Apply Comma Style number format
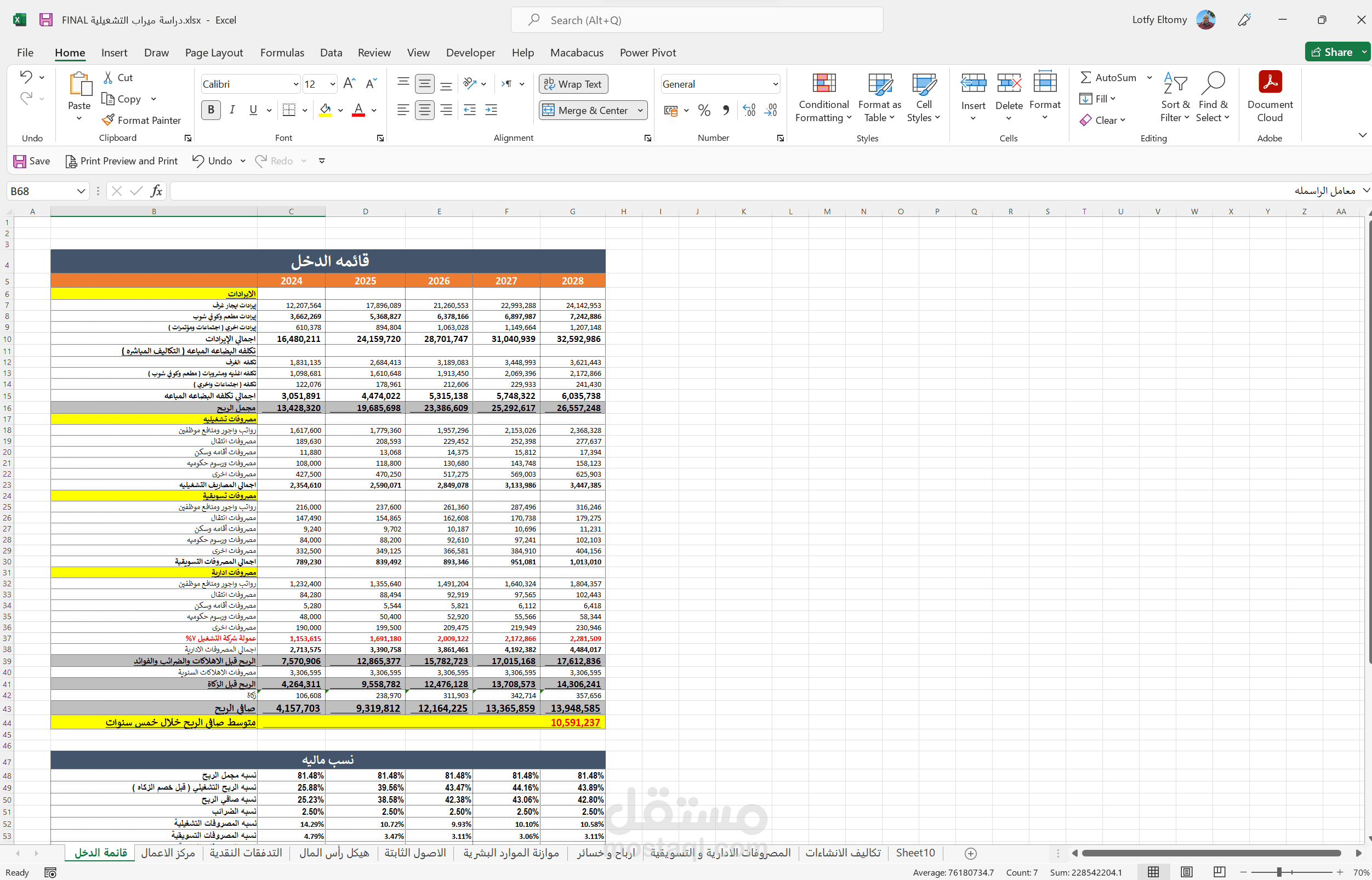The height and width of the screenshot is (880, 1372). tap(725, 110)
